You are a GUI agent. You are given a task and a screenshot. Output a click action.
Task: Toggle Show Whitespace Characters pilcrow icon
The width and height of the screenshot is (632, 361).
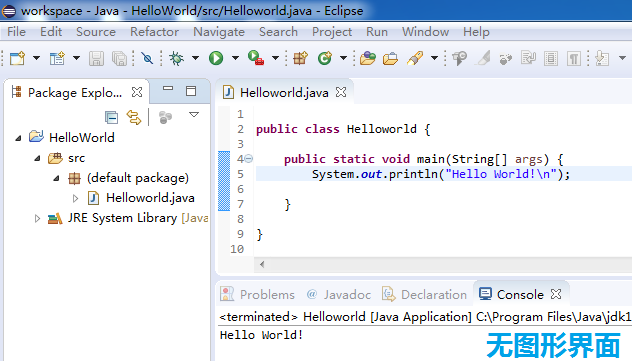point(574,59)
